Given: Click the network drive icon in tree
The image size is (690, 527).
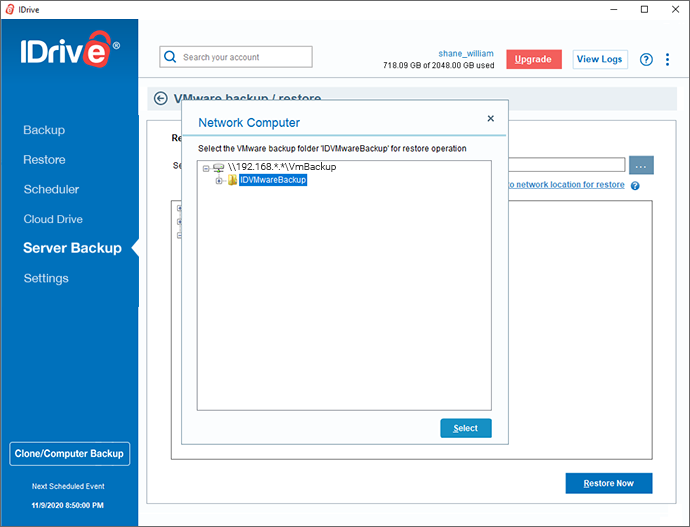Looking at the screenshot, I should coord(218,167).
